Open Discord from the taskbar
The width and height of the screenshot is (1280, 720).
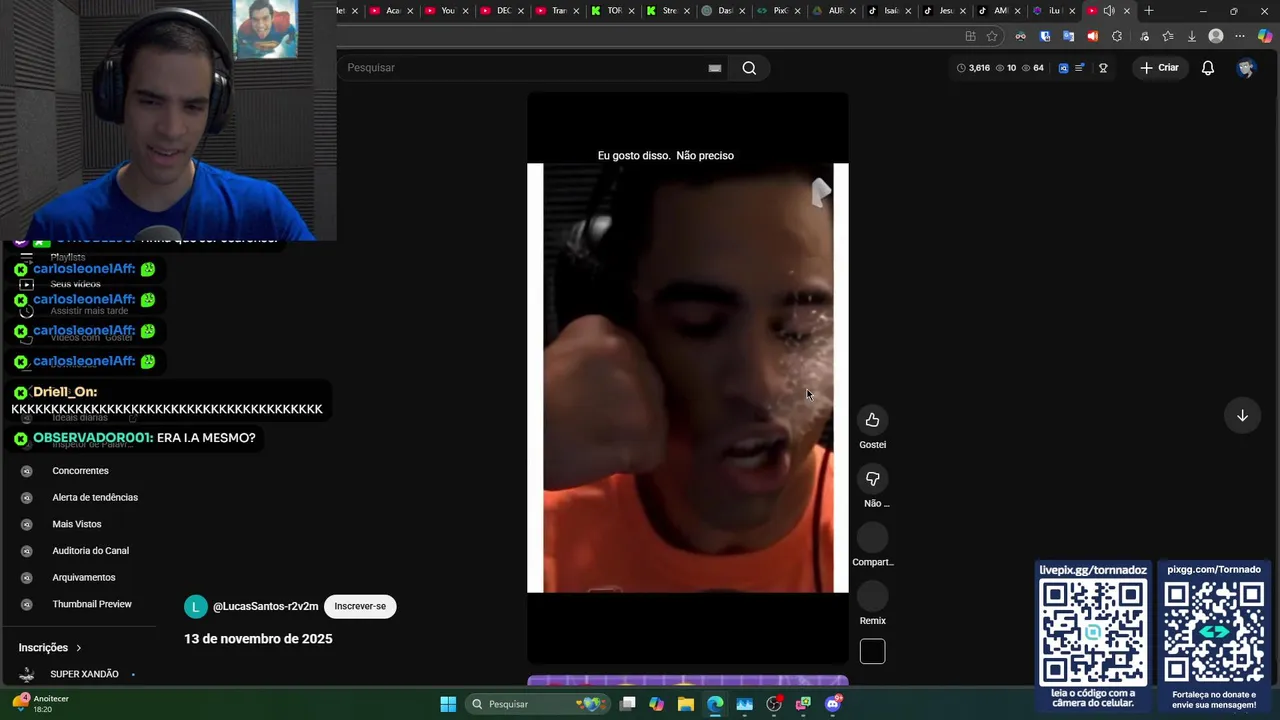[x=833, y=704]
